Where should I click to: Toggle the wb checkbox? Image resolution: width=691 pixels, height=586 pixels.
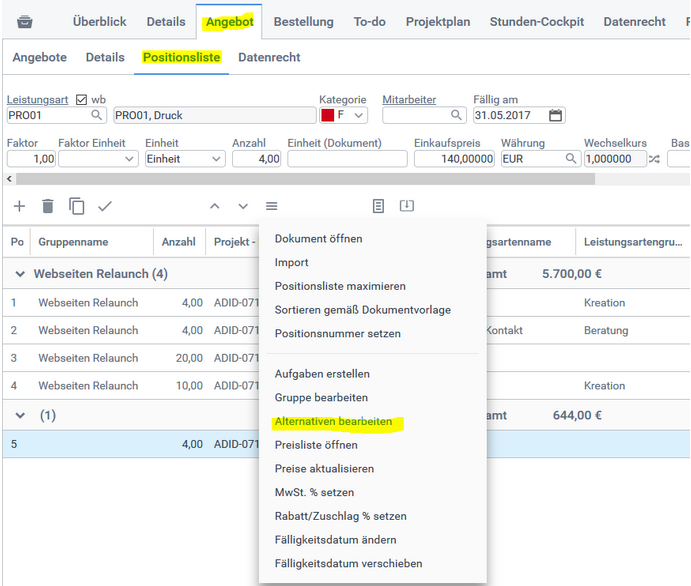pos(82,100)
